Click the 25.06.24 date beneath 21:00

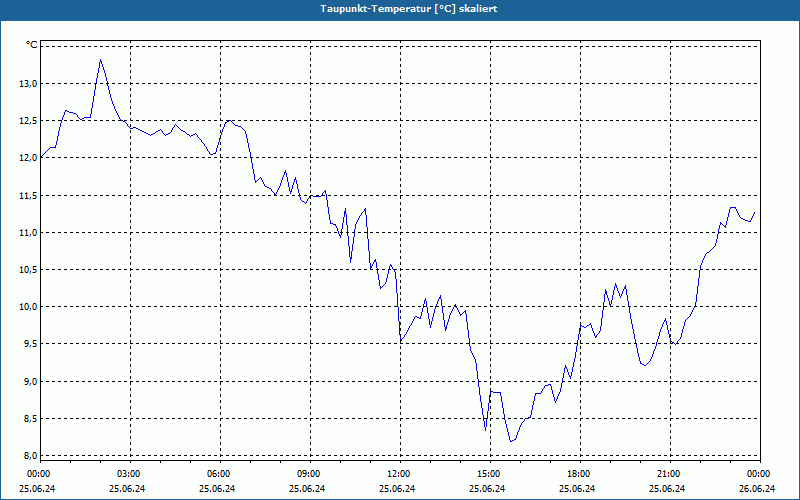(x=667, y=488)
